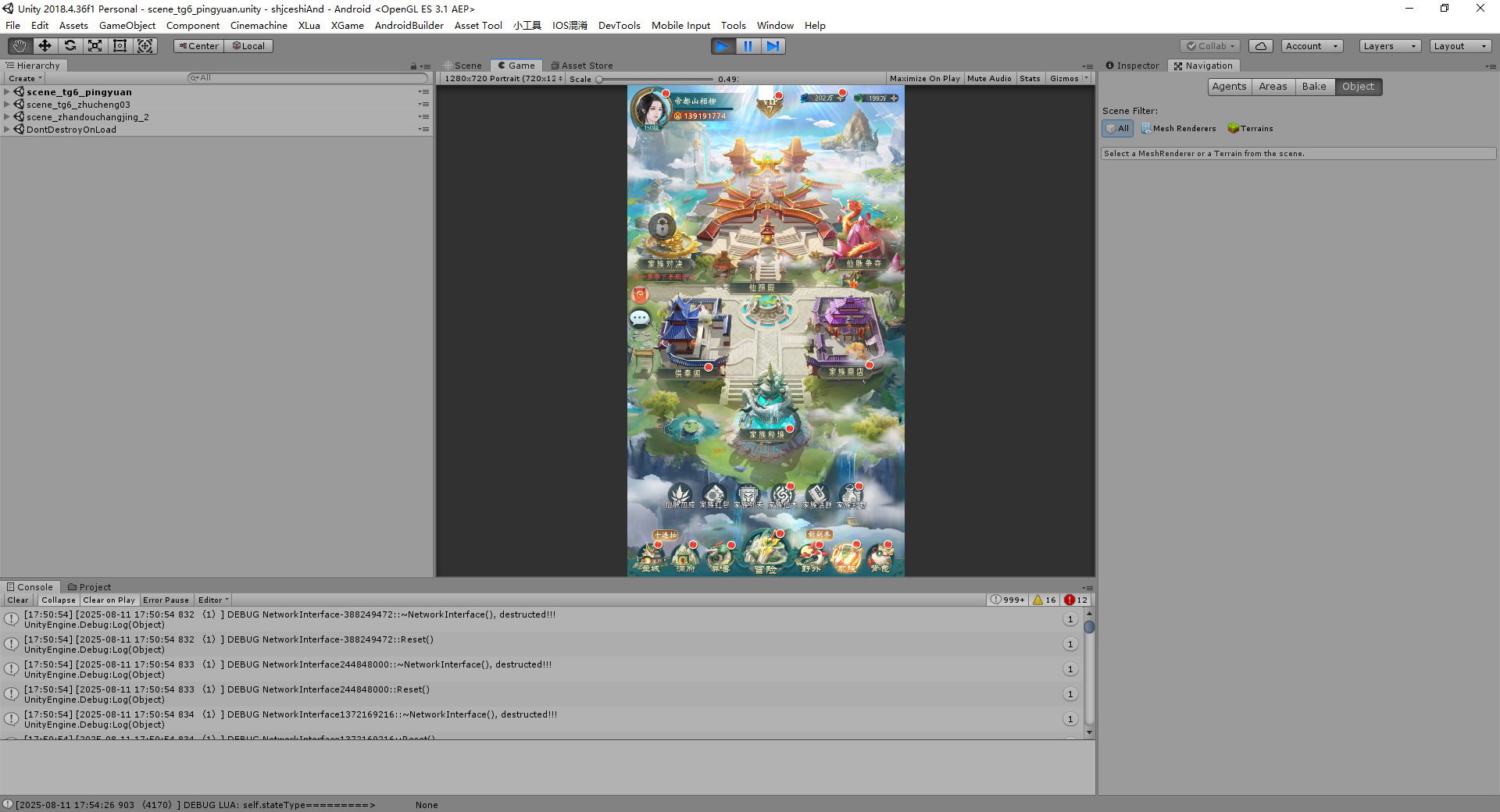
Task: Toggle info messages filter showing 999+
Action: point(1008,600)
